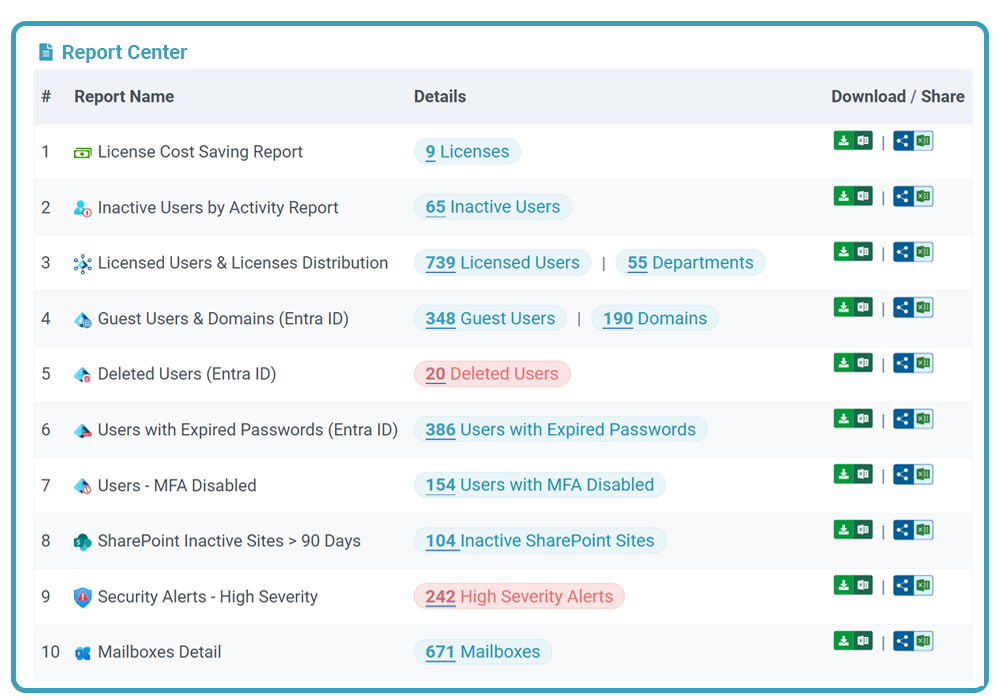Click the Report Center document icon

(46, 52)
